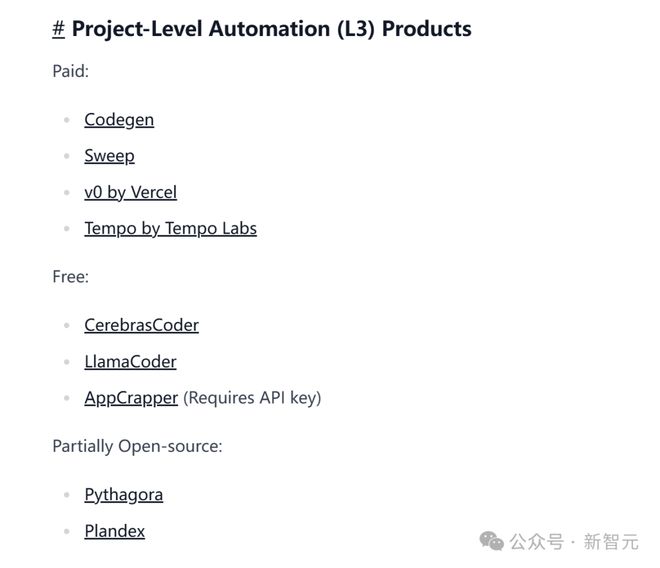660x568 pixels.
Task: Click the WeChat logo icon in the watermark
Action: (492, 541)
